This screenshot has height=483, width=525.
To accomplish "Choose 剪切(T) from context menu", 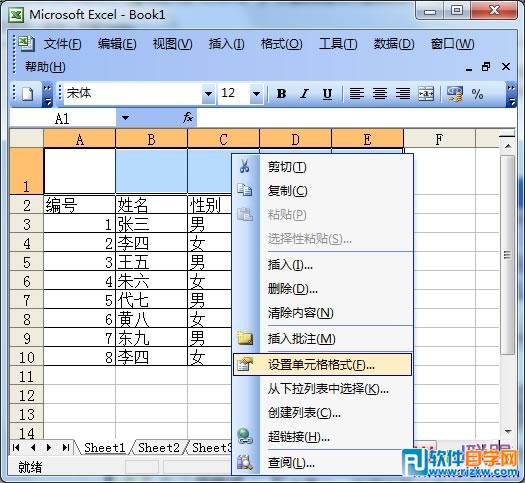I will point(322,166).
